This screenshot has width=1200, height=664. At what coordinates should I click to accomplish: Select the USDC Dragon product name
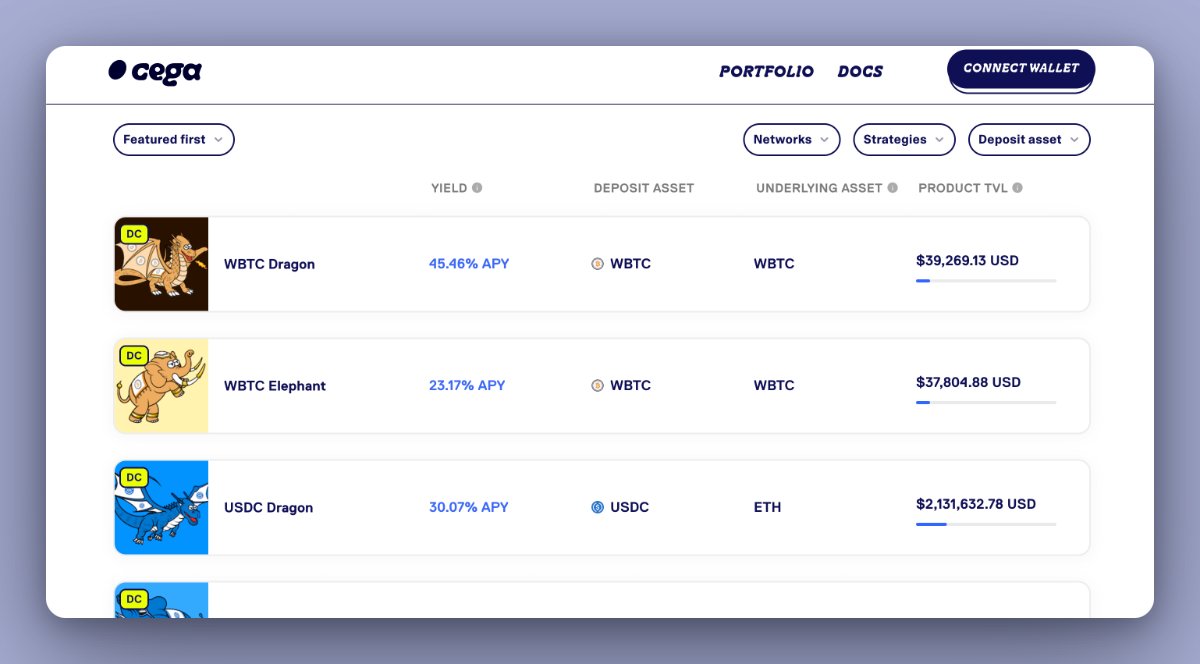coord(268,508)
